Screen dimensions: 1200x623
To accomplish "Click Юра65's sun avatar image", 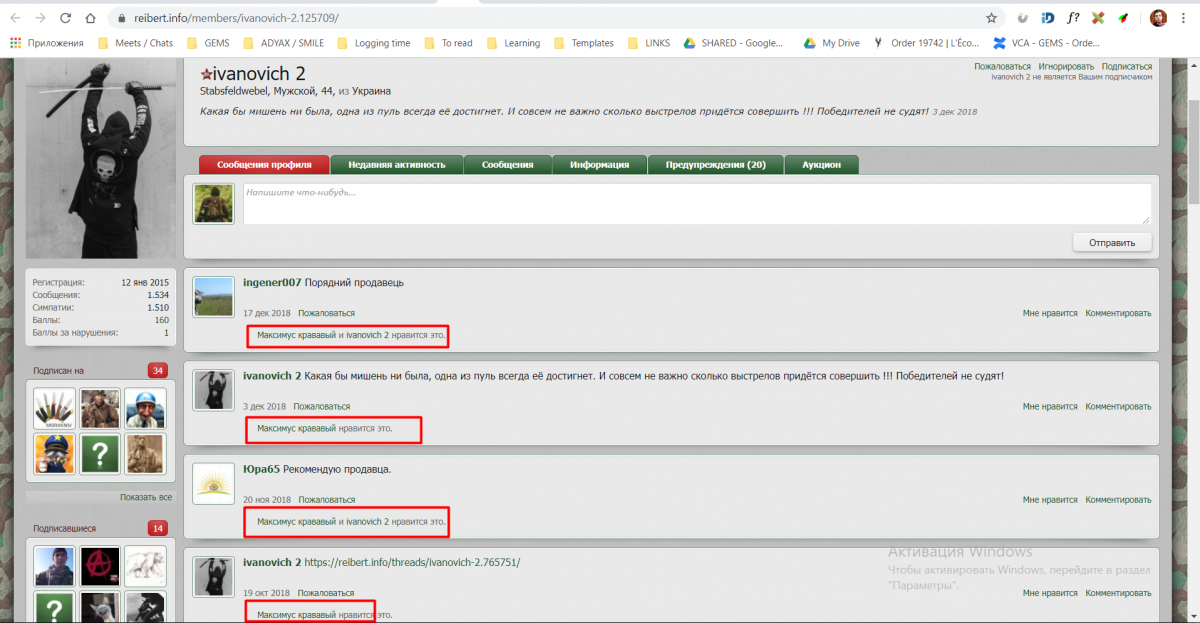I will tap(213, 484).
